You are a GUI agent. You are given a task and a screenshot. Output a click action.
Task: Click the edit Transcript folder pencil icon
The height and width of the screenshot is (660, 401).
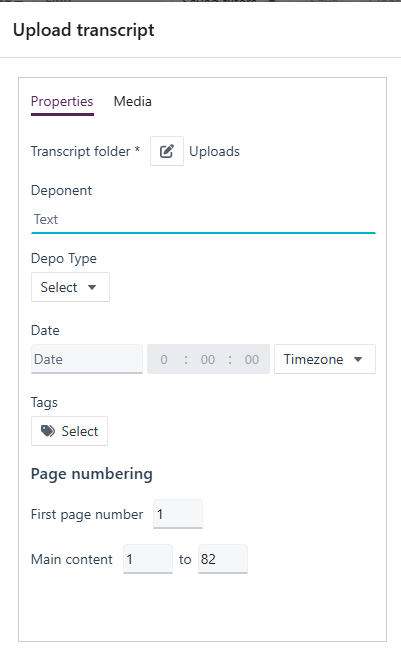pos(167,151)
